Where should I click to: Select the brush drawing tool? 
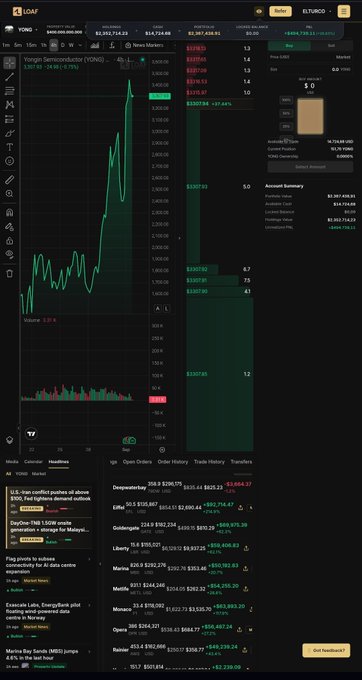10,133
